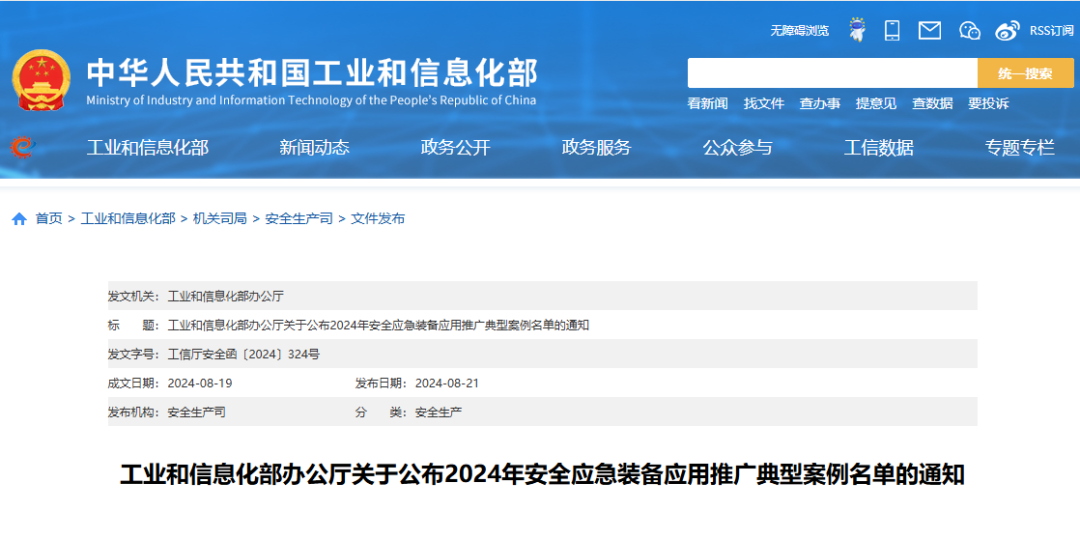This screenshot has height=540, width=1080.
Task: Click the home icon in breadcrumb
Action: click(x=19, y=219)
